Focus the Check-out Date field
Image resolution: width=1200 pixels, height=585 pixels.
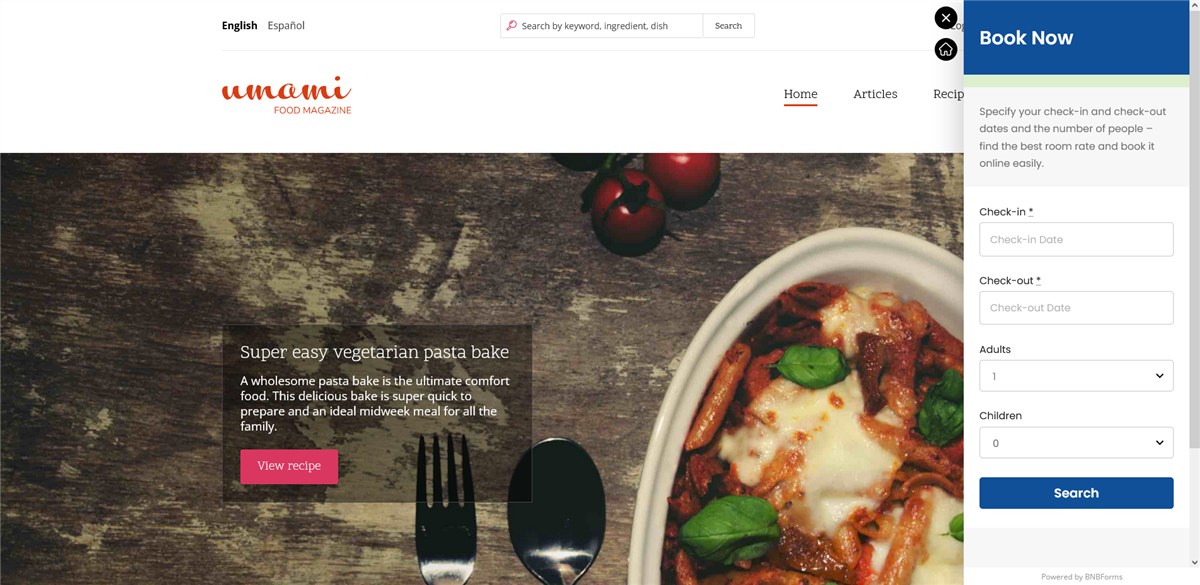[x=1076, y=308]
